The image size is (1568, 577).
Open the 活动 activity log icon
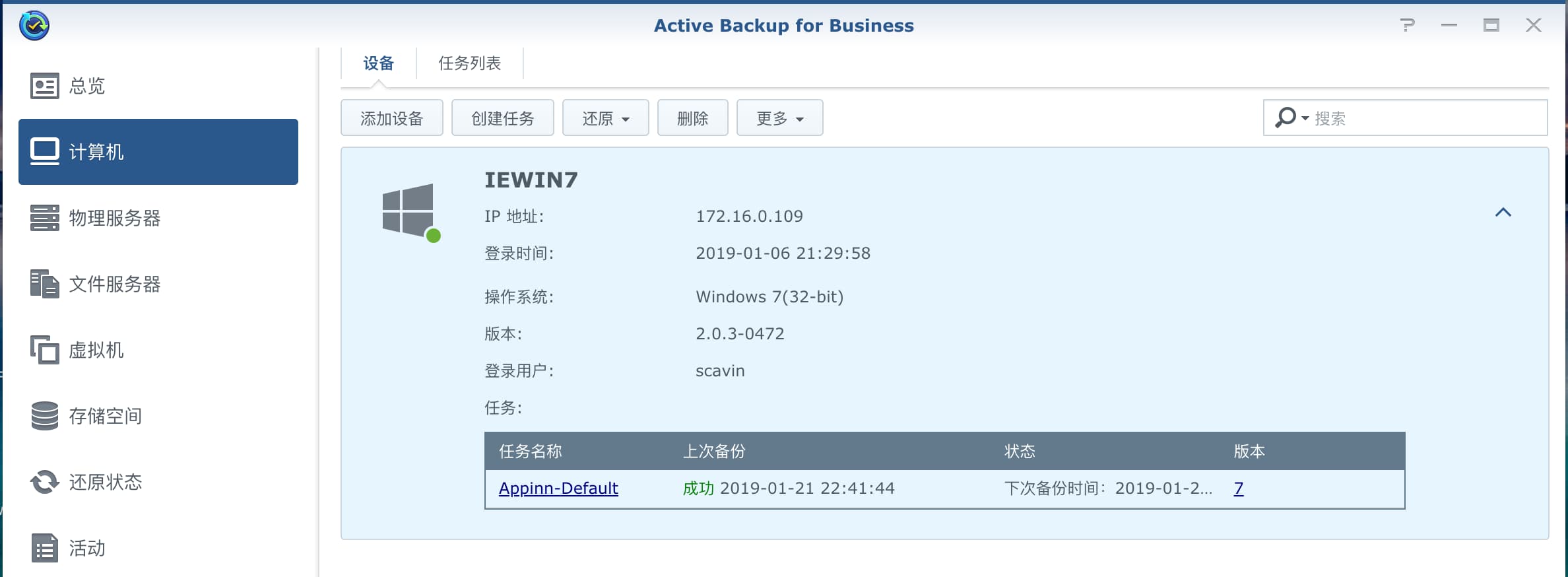pos(44,548)
